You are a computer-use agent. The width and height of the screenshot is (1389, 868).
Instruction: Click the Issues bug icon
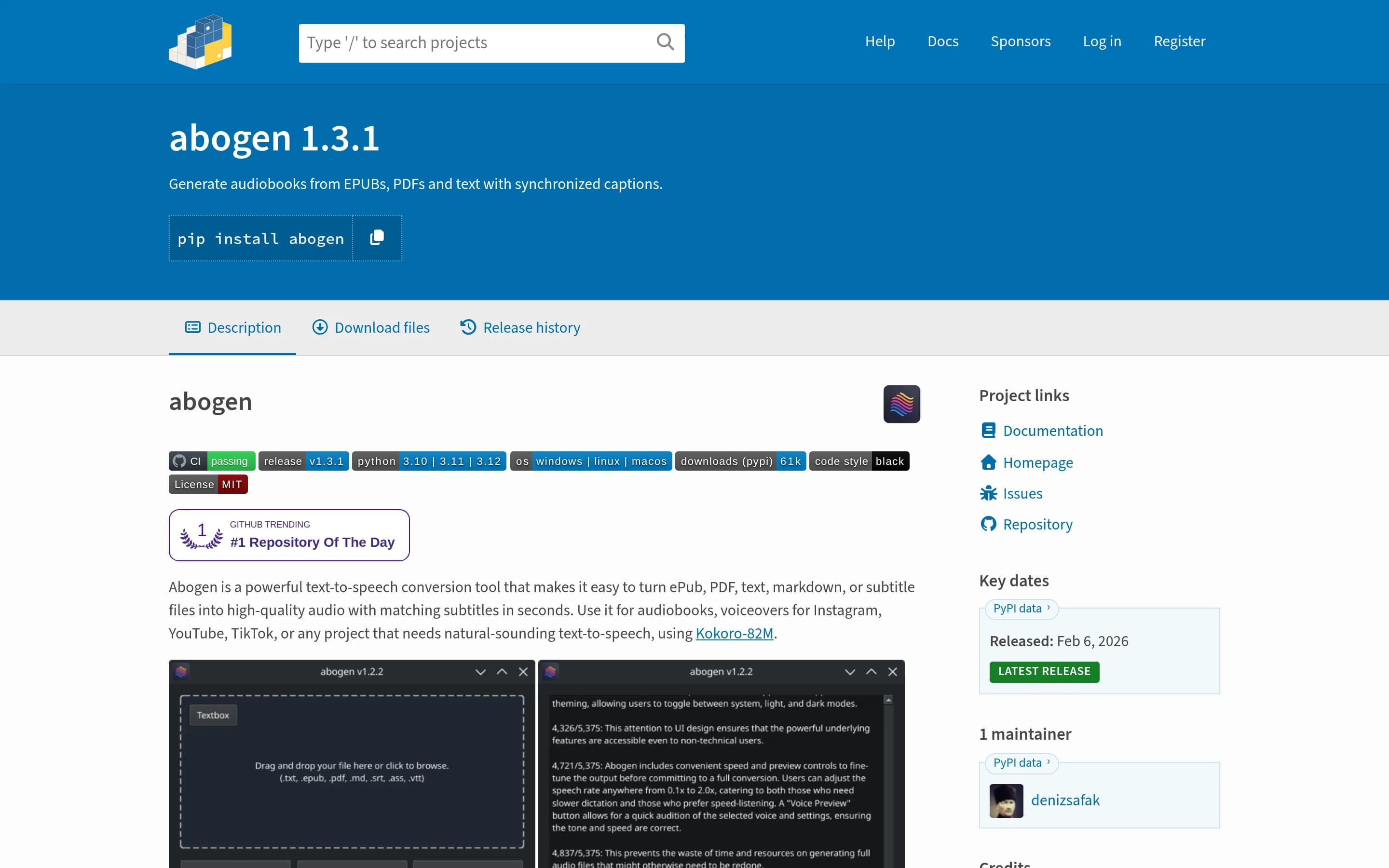pyautogui.click(x=988, y=493)
